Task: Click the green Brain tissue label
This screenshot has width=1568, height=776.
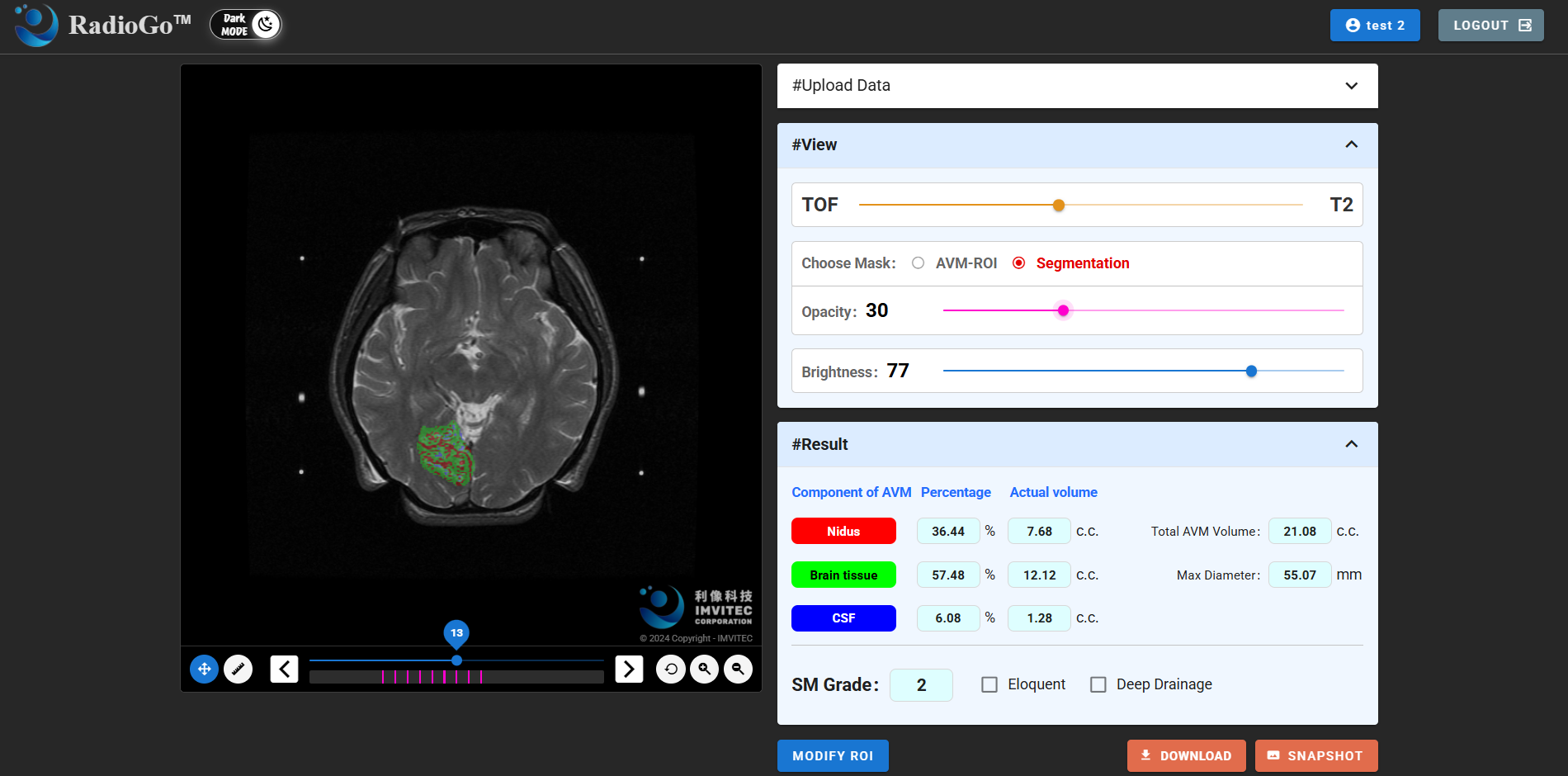Action: [x=843, y=575]
